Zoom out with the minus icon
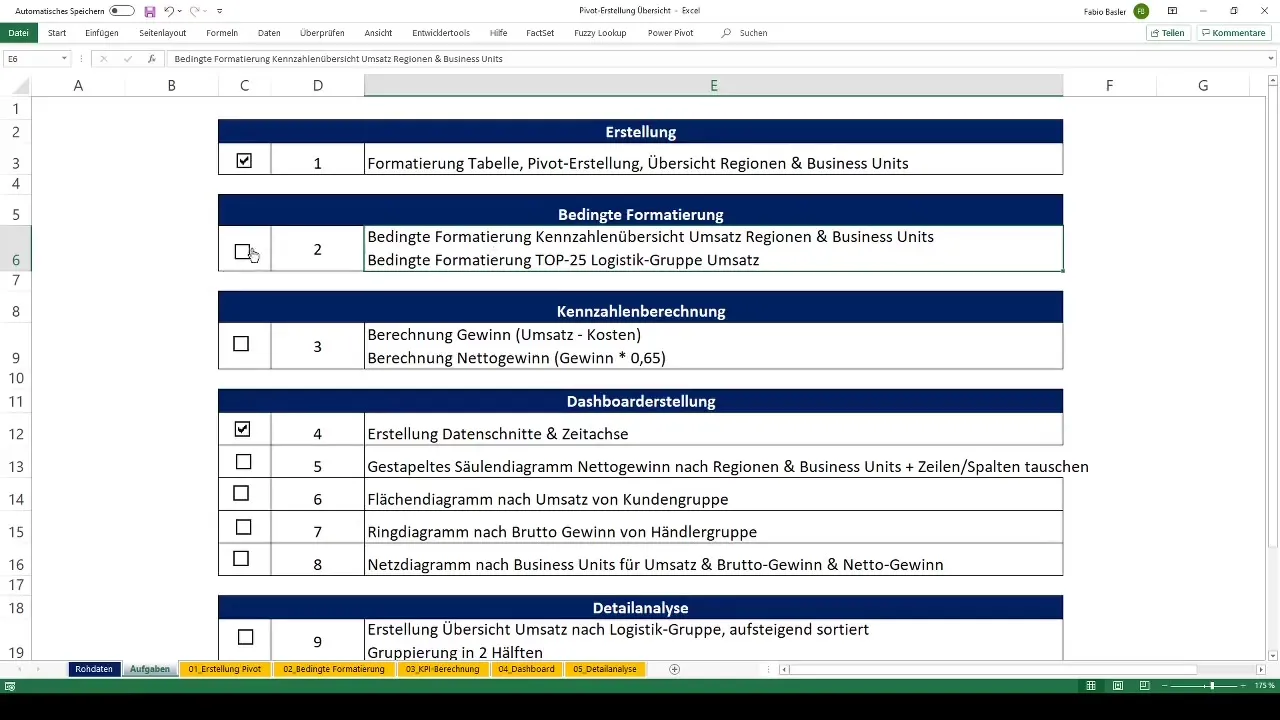 coord(1165,686)
